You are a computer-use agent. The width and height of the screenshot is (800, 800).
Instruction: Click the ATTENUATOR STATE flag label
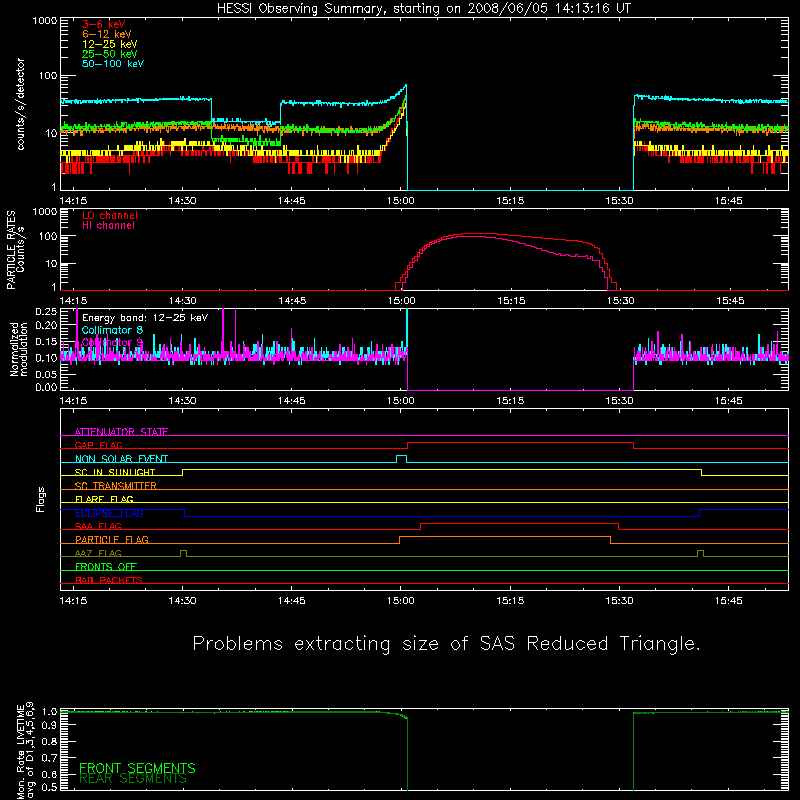click(x=121, y=432)
